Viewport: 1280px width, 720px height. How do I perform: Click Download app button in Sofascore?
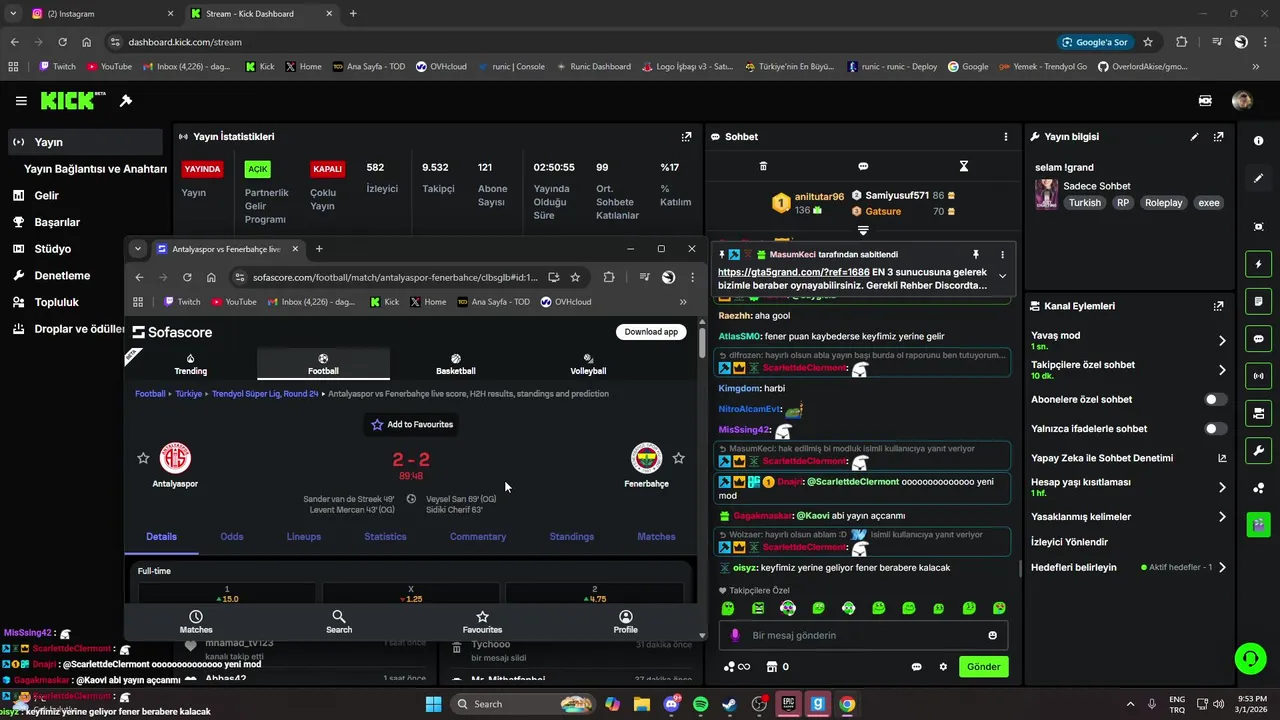point(651,332)
